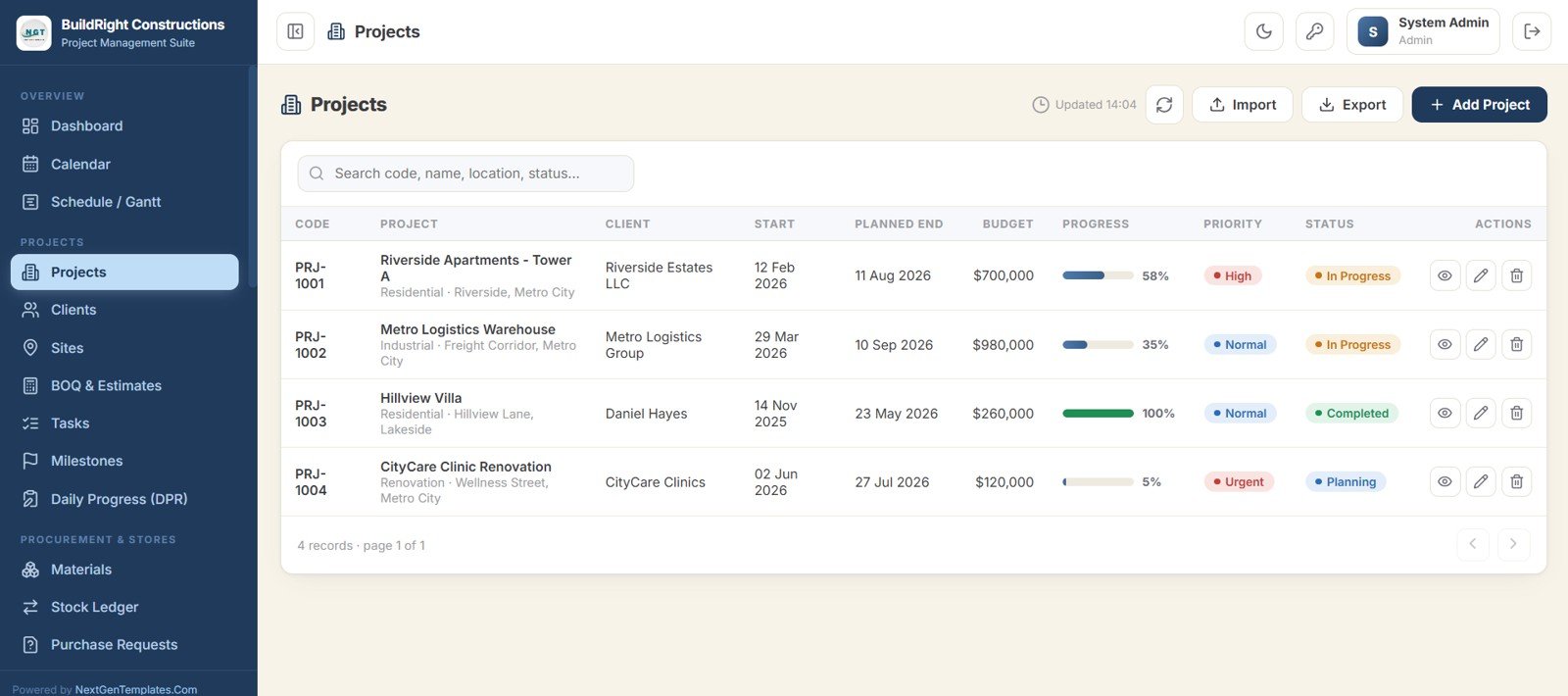Open Materials in the sidebar
Screen dimensions: 1568x696
[124, 570]
